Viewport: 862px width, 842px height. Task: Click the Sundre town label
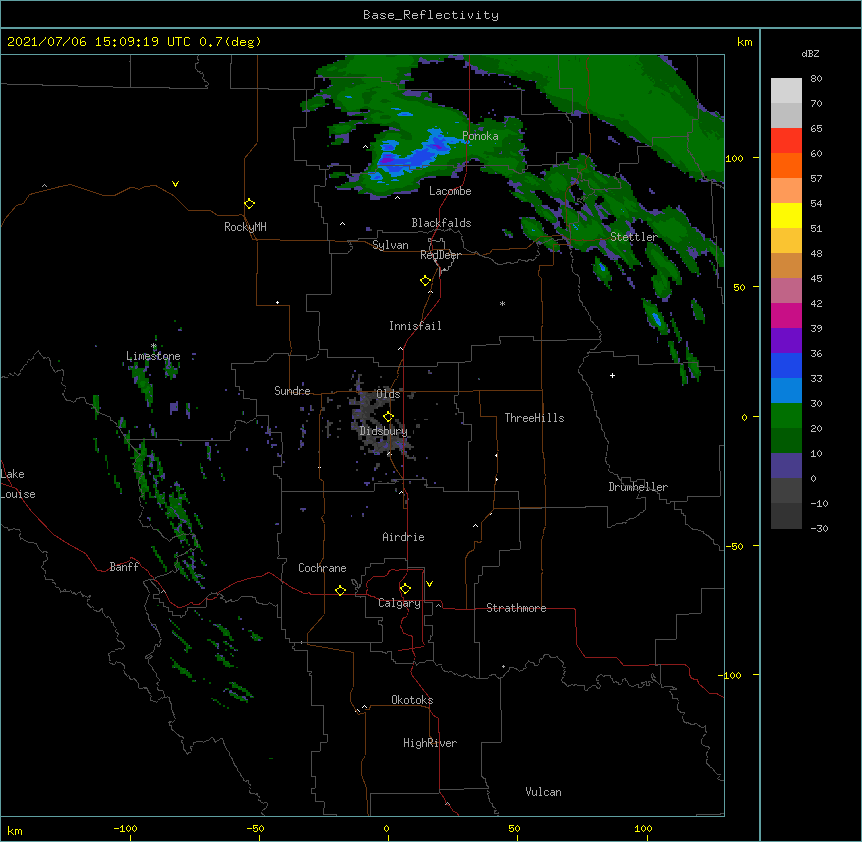tap(292, 391)
